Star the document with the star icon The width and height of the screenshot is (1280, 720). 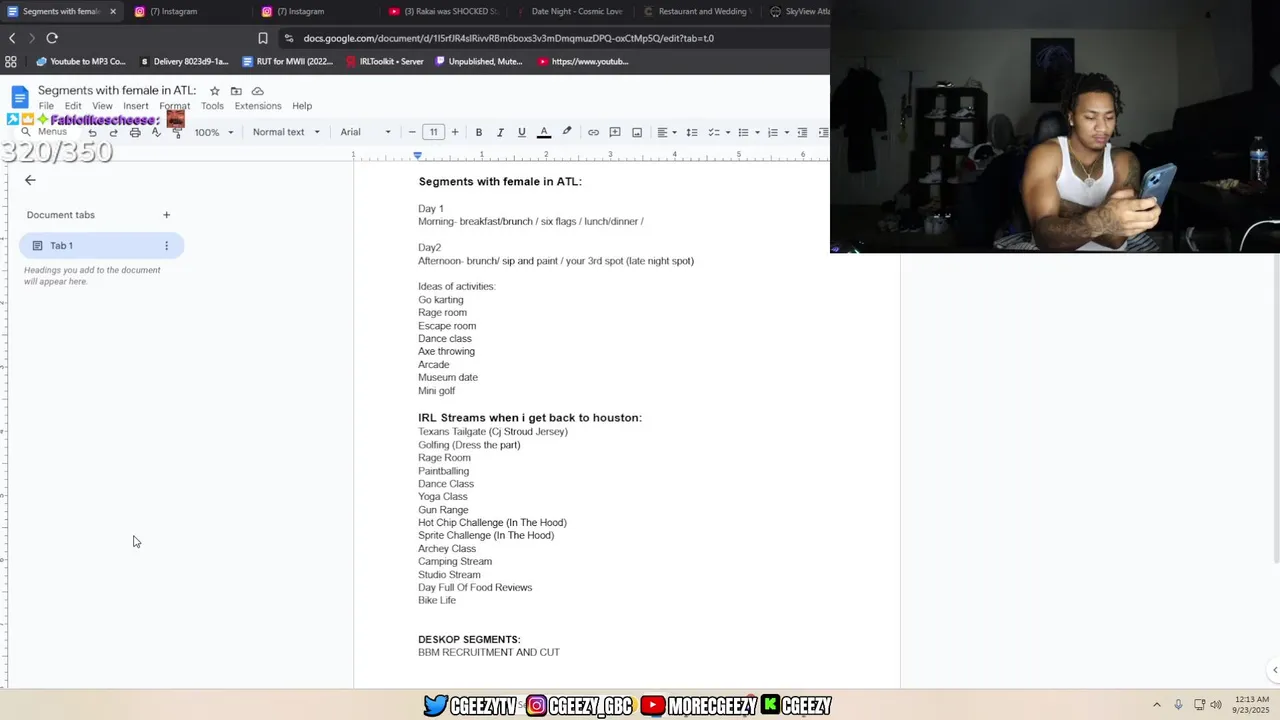click(214, 91)
